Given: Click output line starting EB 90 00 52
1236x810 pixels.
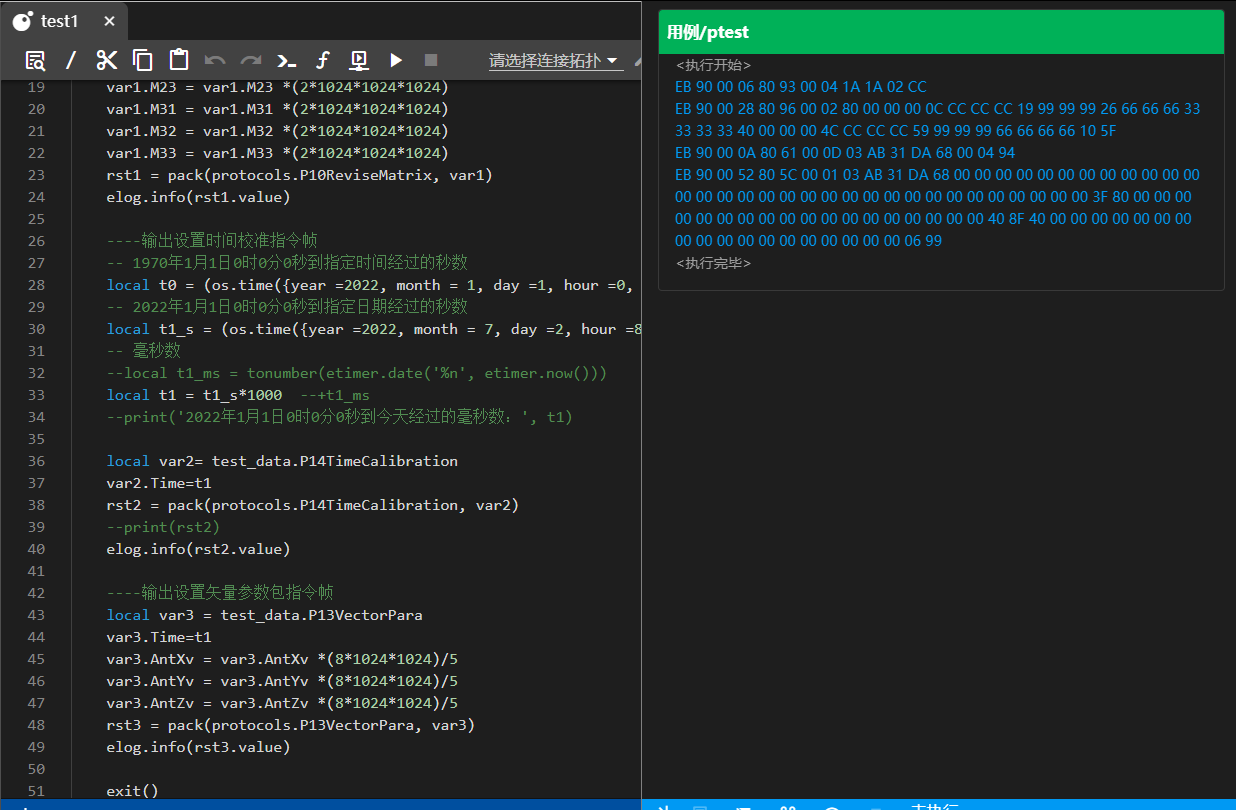Looking at the screenshot, I should [938, 175].
